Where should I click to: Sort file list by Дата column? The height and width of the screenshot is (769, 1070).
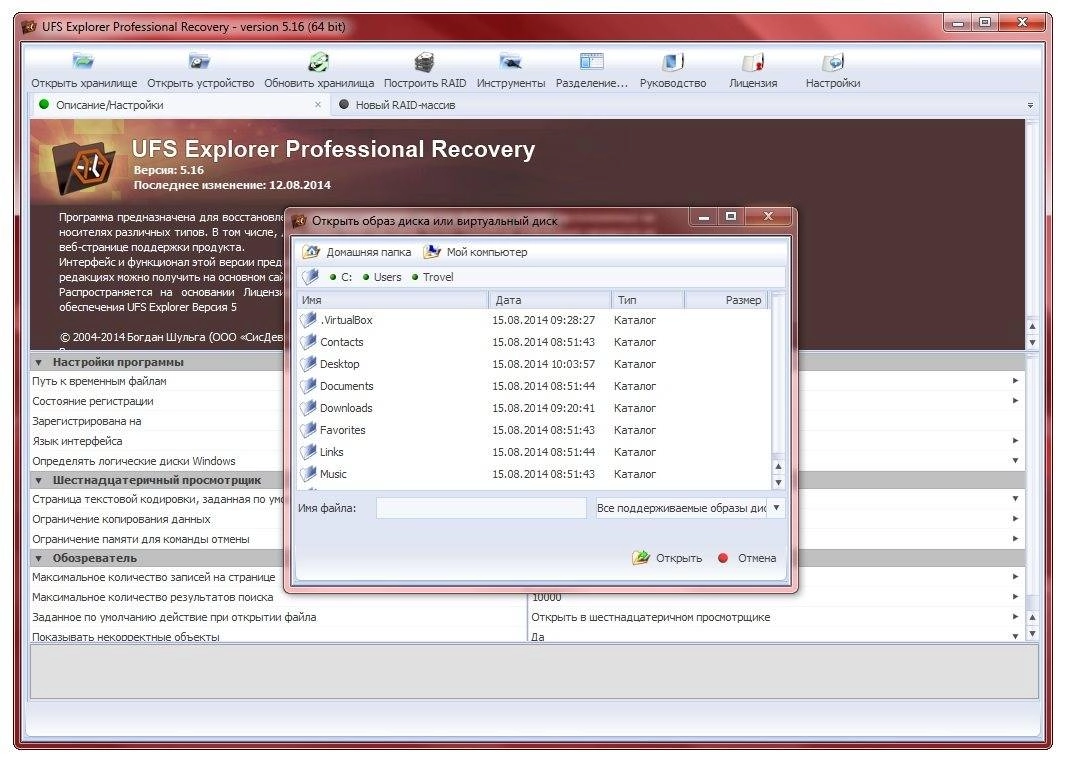tap(549, 300)
